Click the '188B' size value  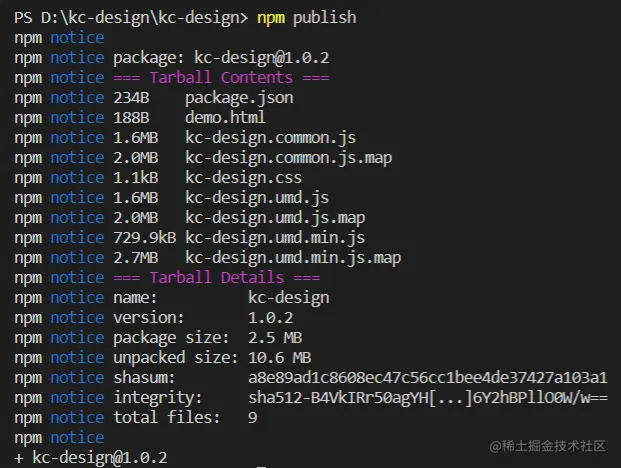tap(131, 118)
